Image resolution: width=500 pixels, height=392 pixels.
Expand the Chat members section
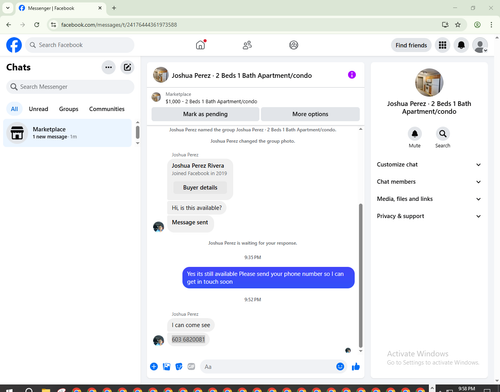tap(429, 182)
